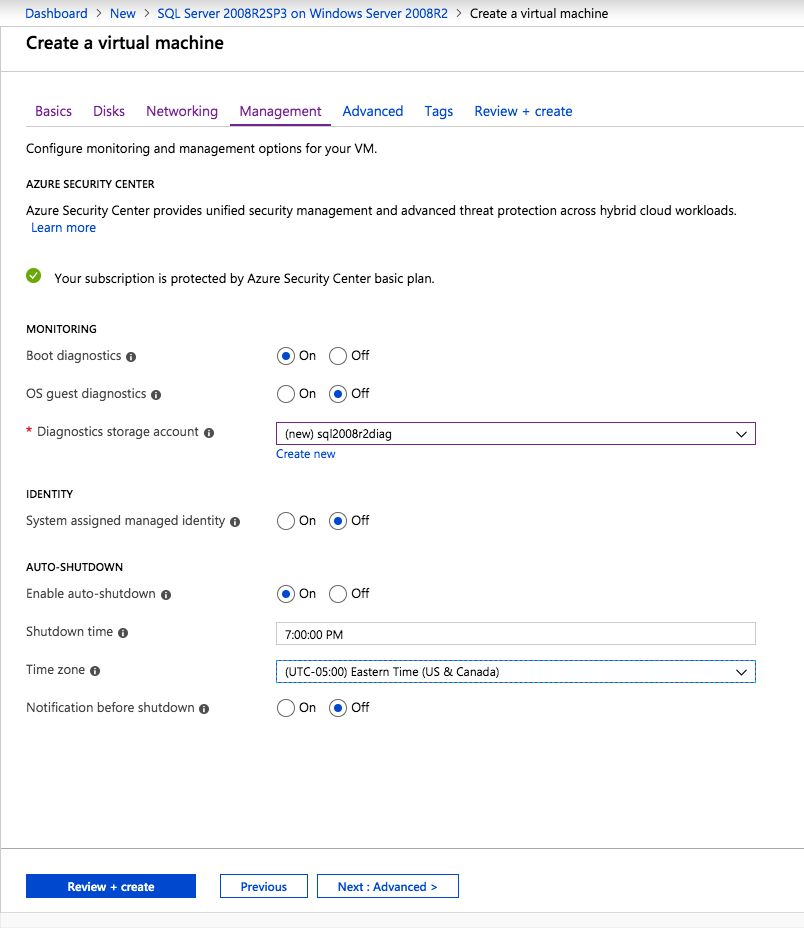Click Diagnostics storage account info icon
The width and height of the screenshot is (804, 928).
209,433
